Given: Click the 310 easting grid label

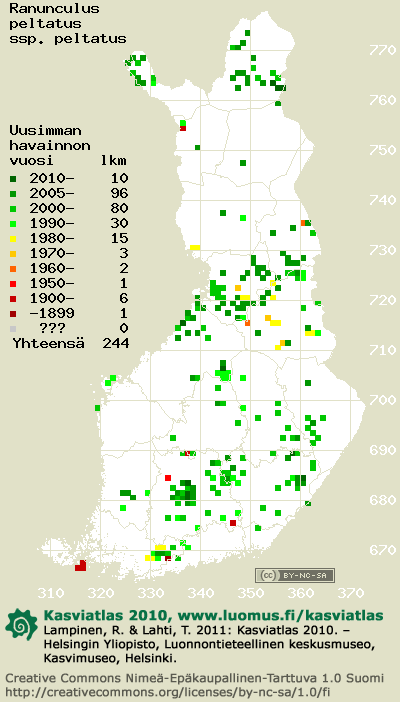Looking at the screenshot, I should (51, 594).
